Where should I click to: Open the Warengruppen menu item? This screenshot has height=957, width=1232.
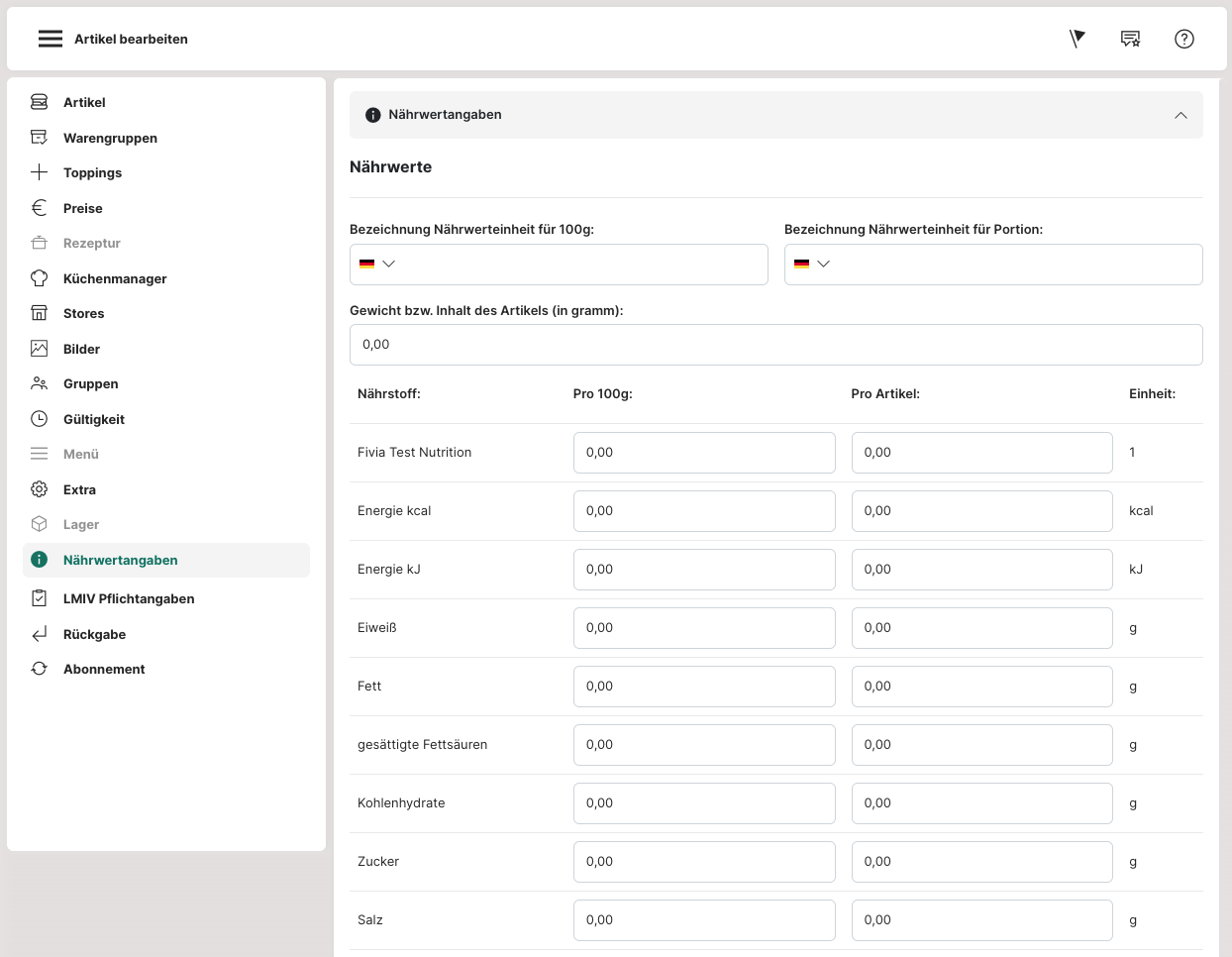click(x=110, y=138)
